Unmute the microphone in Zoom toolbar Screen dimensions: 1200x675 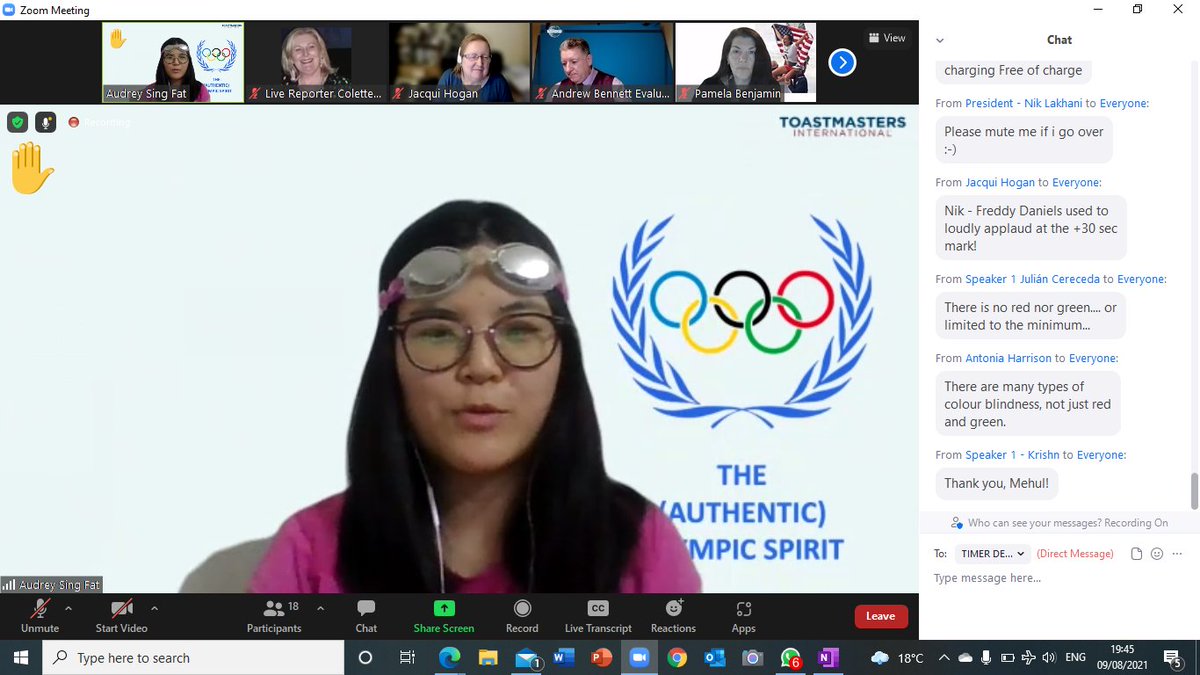(40, 615)
